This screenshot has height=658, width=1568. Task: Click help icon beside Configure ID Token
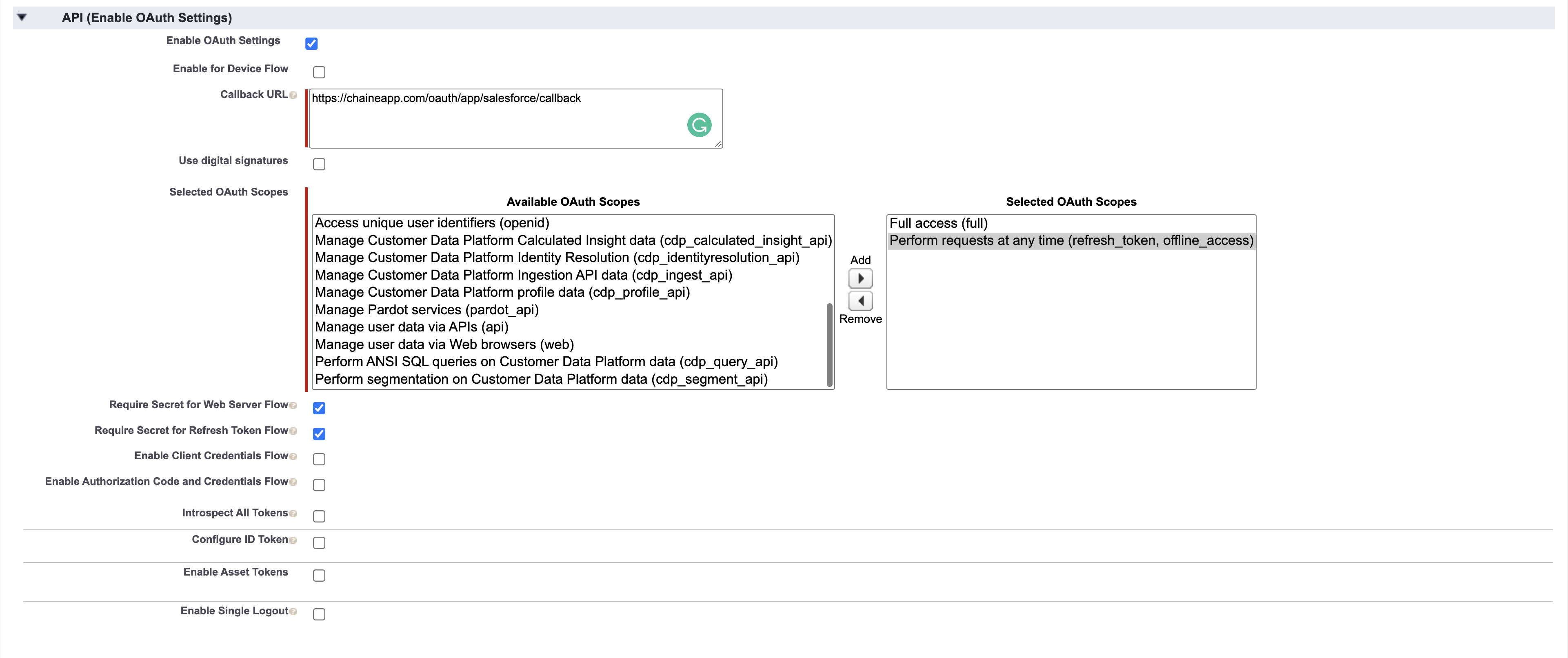293,540
